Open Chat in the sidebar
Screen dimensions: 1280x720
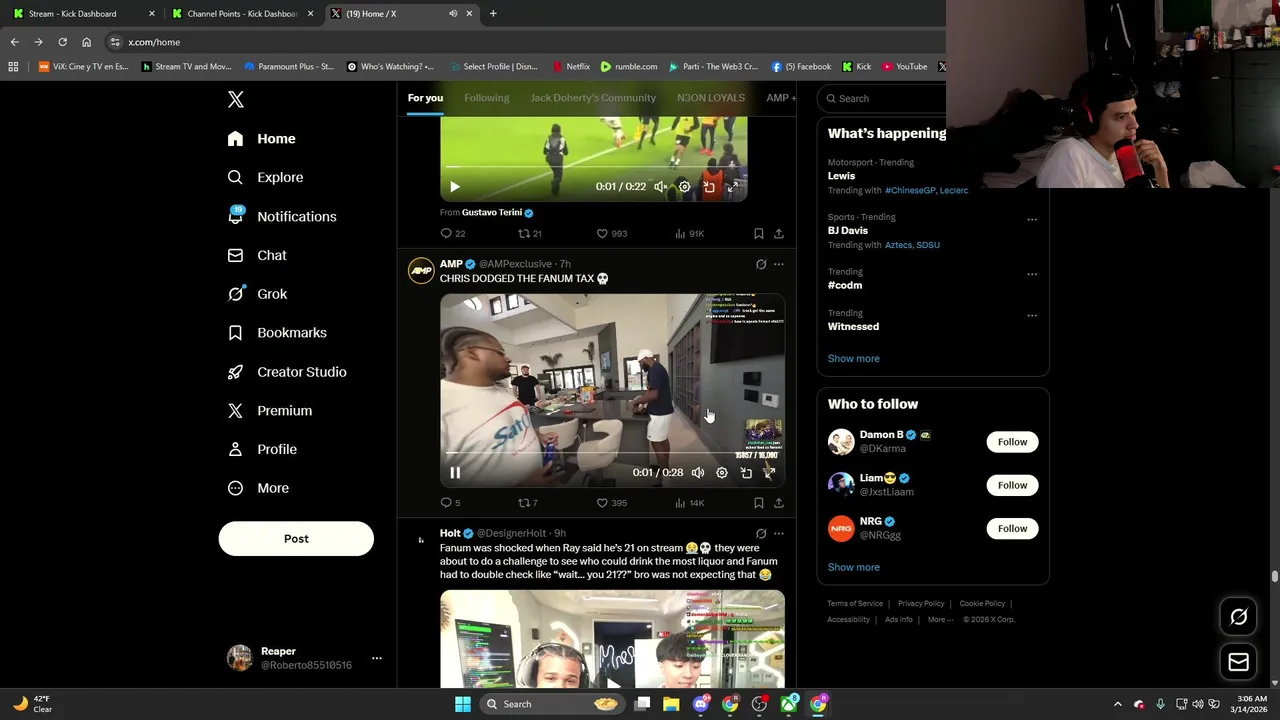(256, 255)
